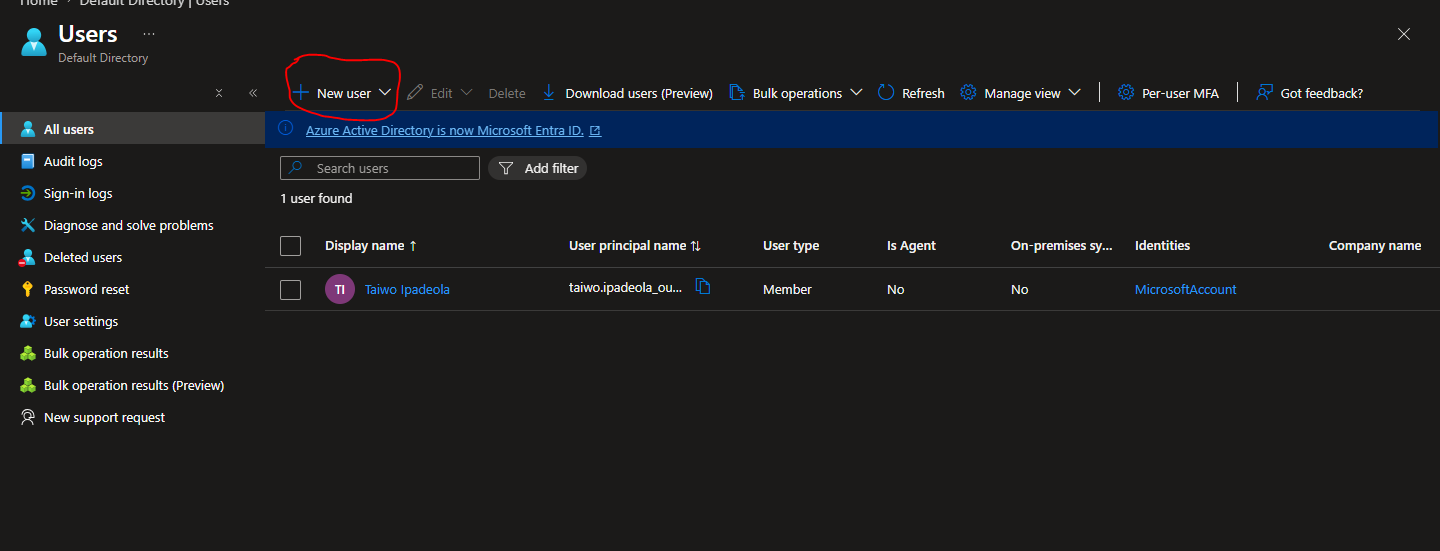
Task: Click the User type column header
Action: point(791,245)
